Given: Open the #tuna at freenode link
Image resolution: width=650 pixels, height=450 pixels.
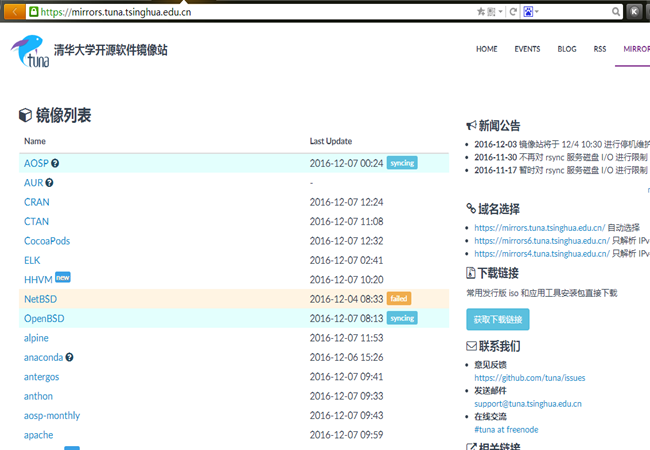Looking at the screenshot, I should [506, 430].
